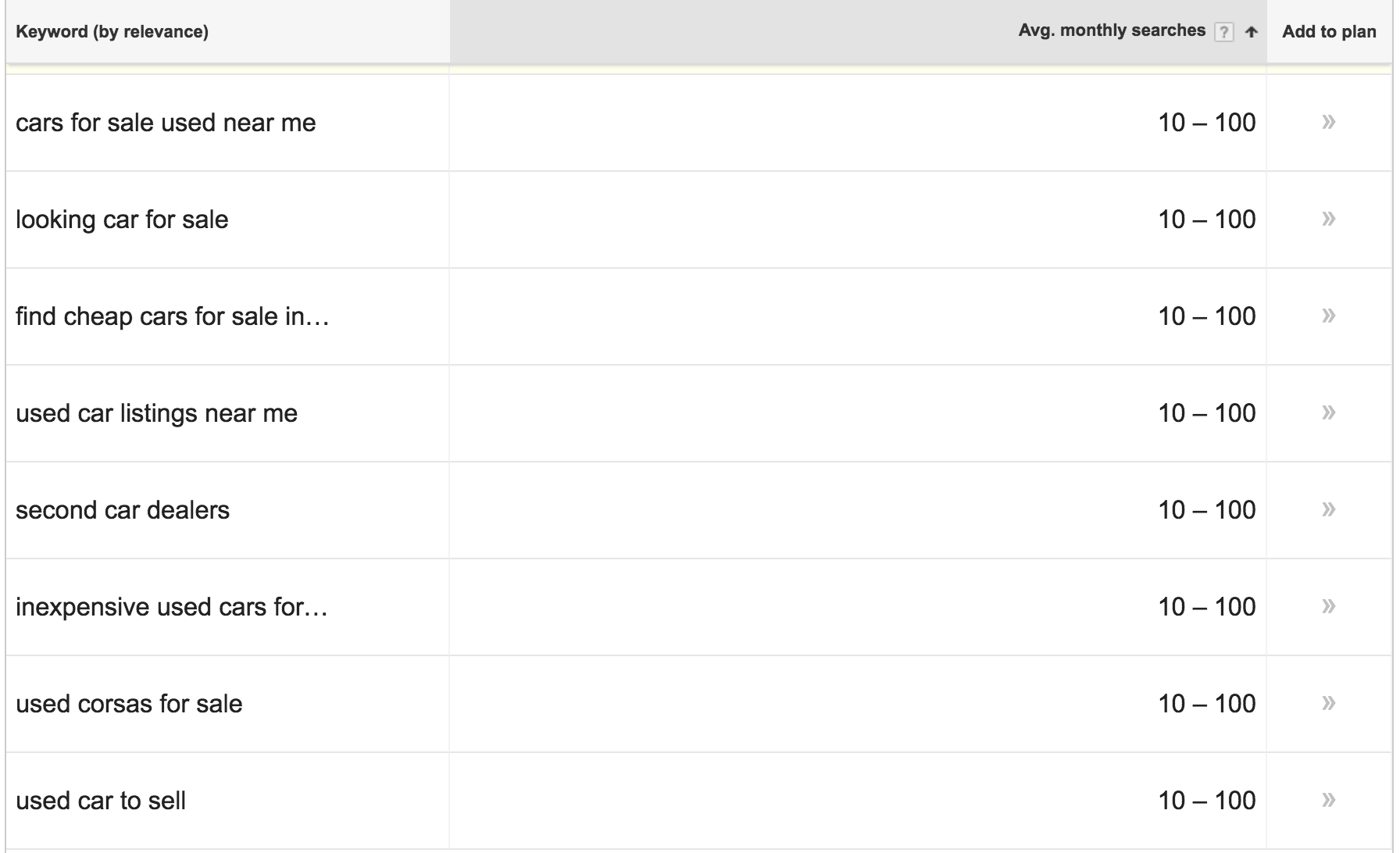Select keyword 'looking car for sale'

(122, 219)
